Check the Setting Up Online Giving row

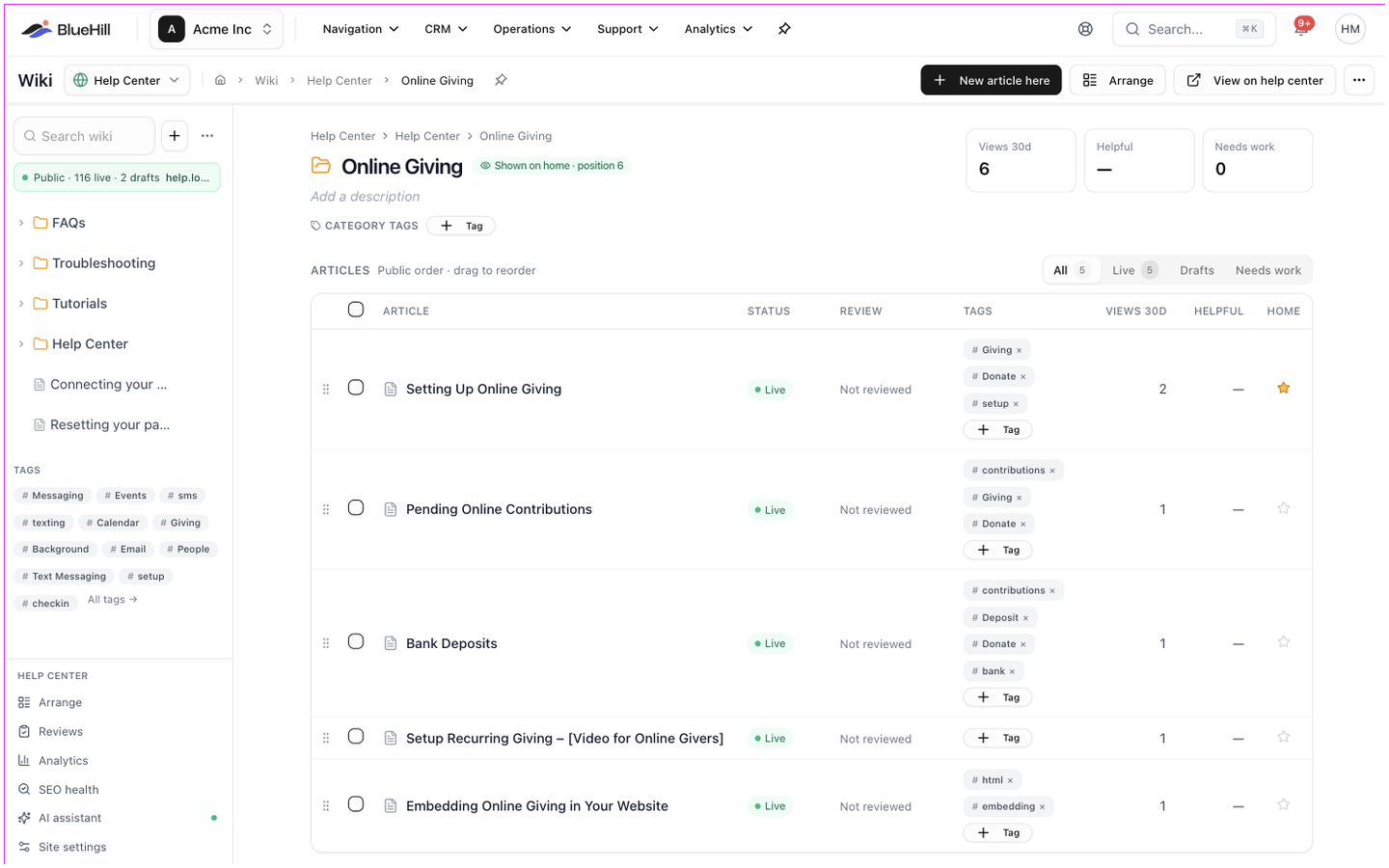[356, 388]
